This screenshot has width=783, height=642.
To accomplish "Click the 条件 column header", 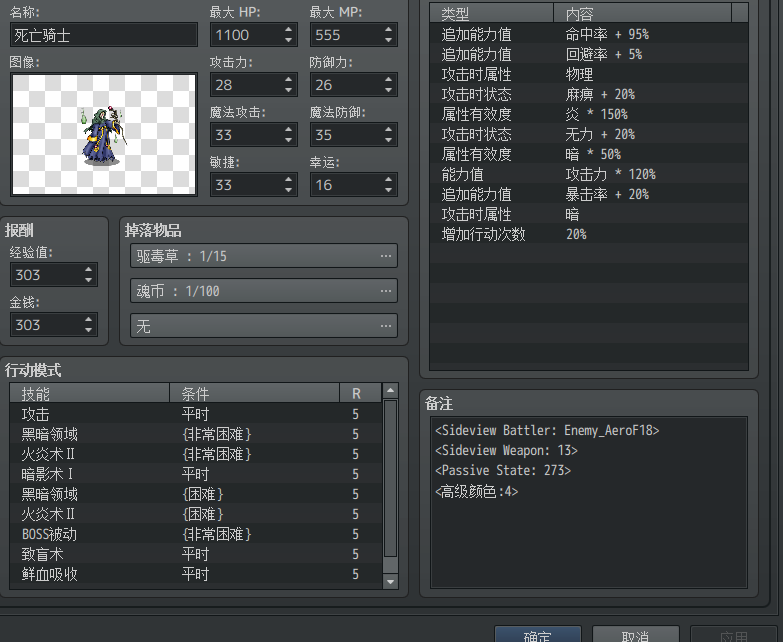I will pyautogui.click(x=255, y=393).
